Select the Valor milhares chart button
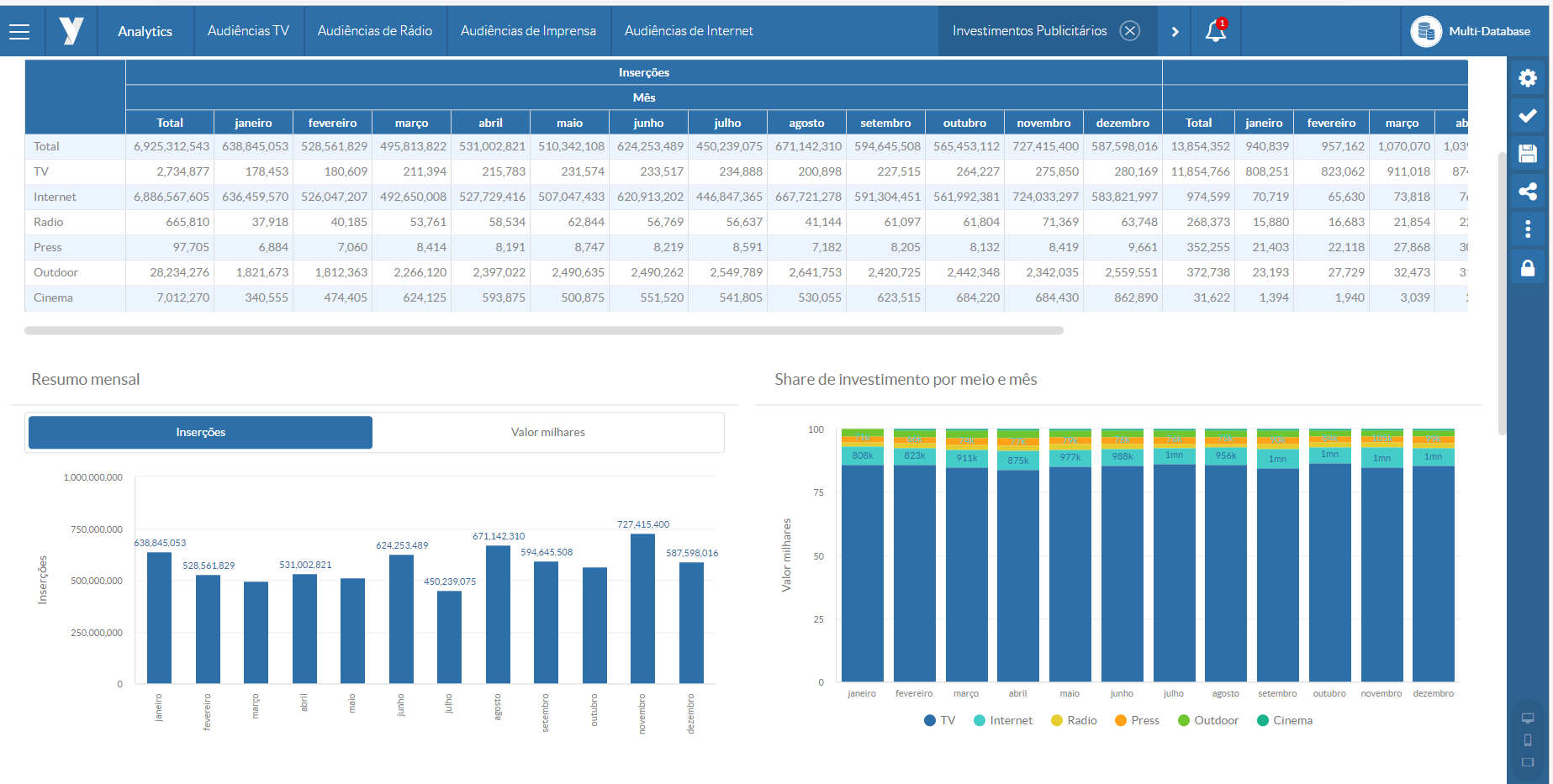This screenshot has height=784, width=1553. point(547,433)
